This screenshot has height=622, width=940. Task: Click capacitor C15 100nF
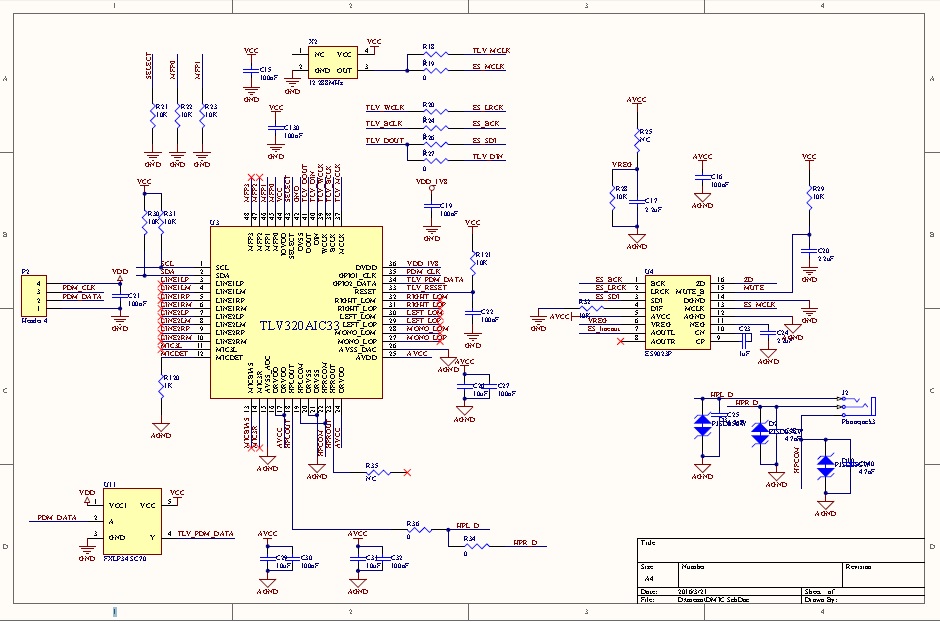click(x=251, y=73)
